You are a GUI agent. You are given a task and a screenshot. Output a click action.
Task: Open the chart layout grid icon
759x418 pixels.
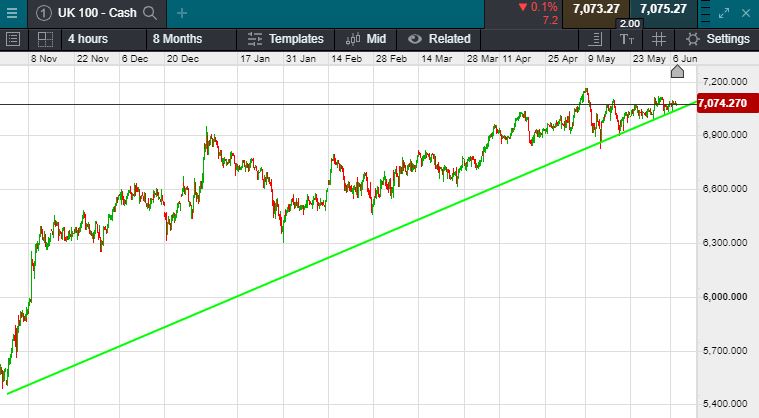pos(46,39)
